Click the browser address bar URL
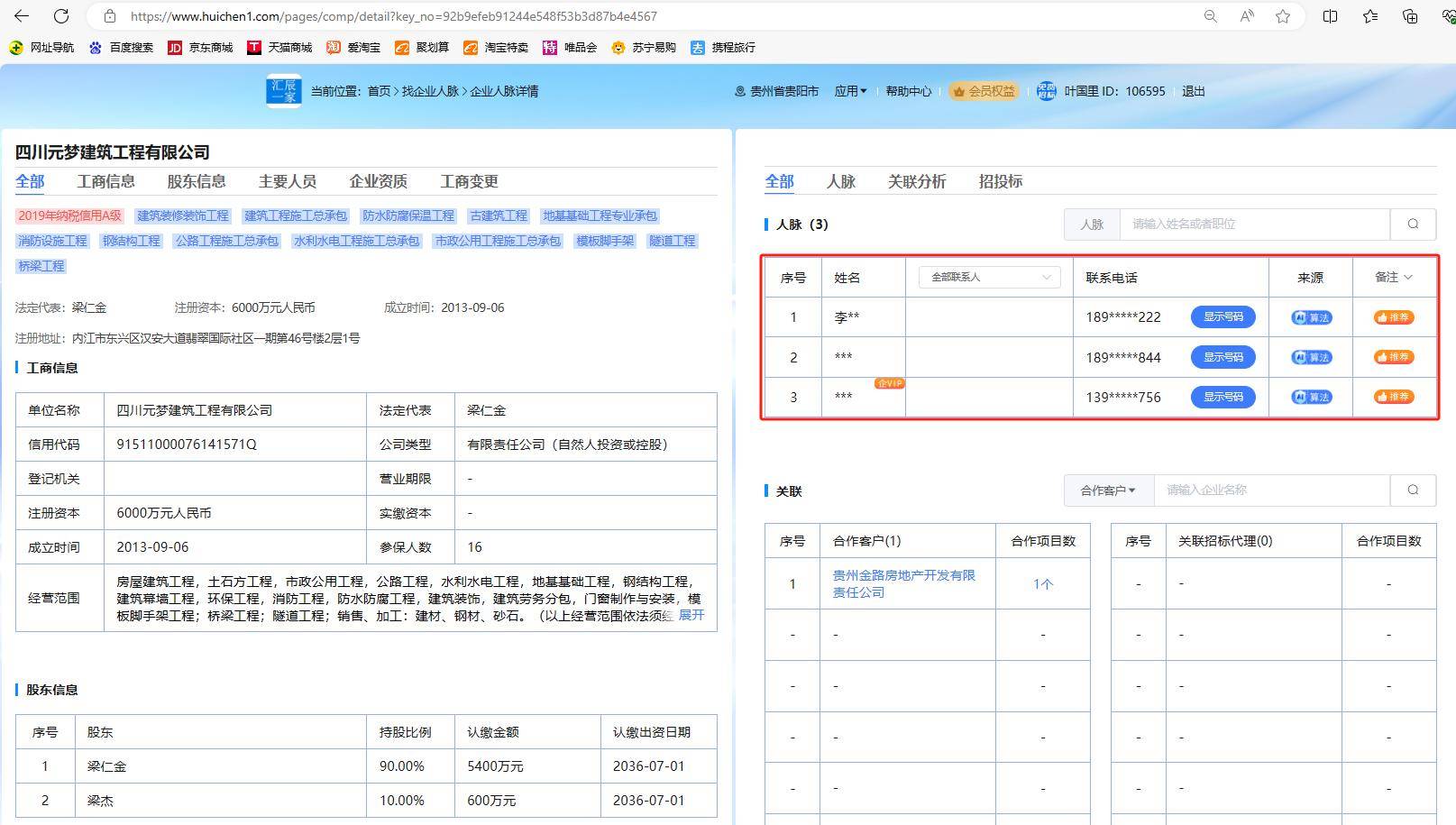This screenshot has width=1456, height=825. (394, 16)
